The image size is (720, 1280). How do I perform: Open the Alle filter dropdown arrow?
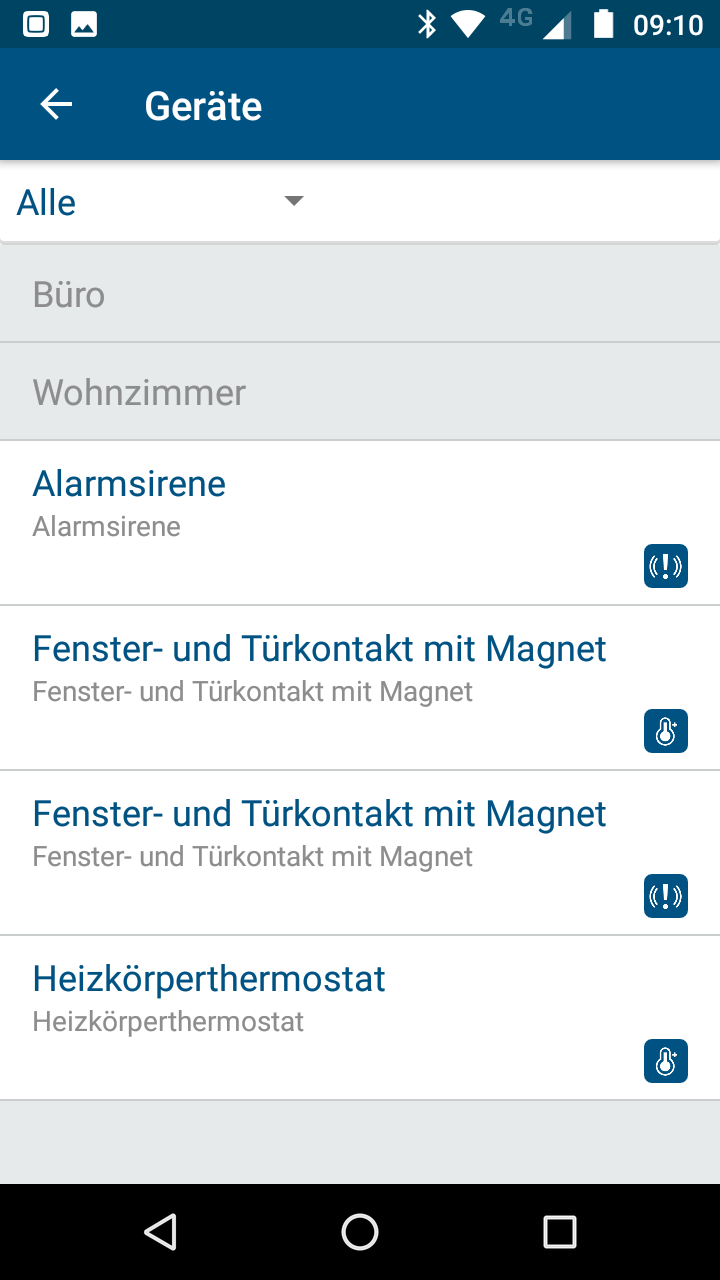(293, 201)
